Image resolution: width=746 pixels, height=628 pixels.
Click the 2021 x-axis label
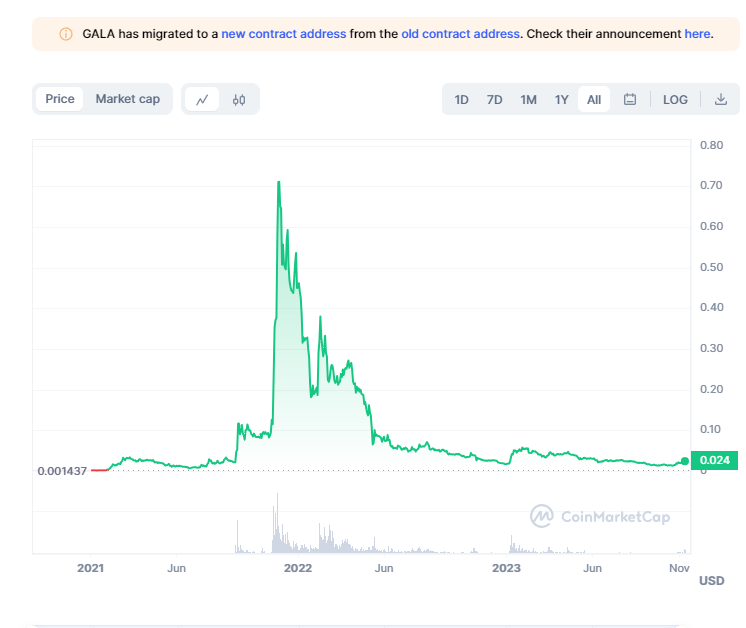tap(90, 568)
